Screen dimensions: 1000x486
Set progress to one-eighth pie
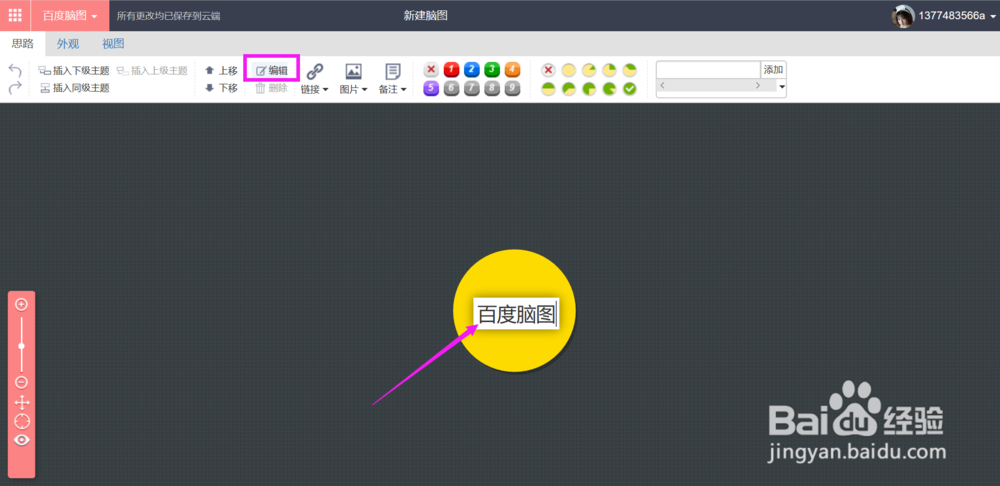tap(589, 70)
